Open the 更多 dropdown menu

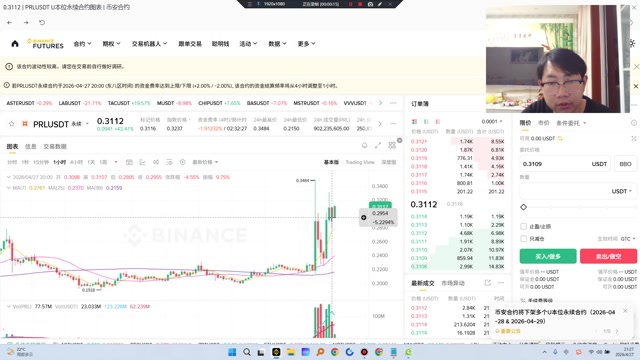point(307,44)
